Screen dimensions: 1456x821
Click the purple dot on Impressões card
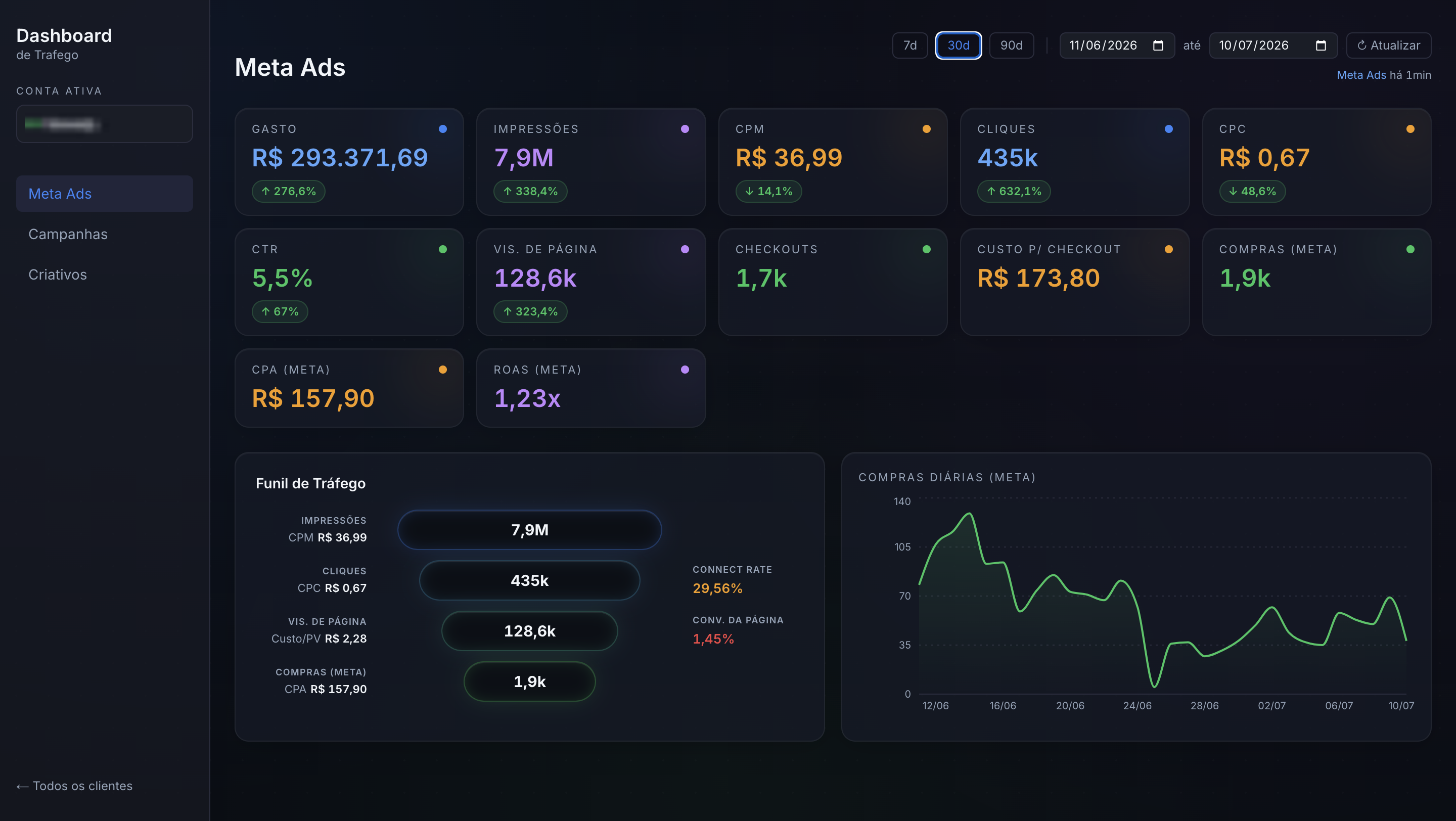pos(685,129)
